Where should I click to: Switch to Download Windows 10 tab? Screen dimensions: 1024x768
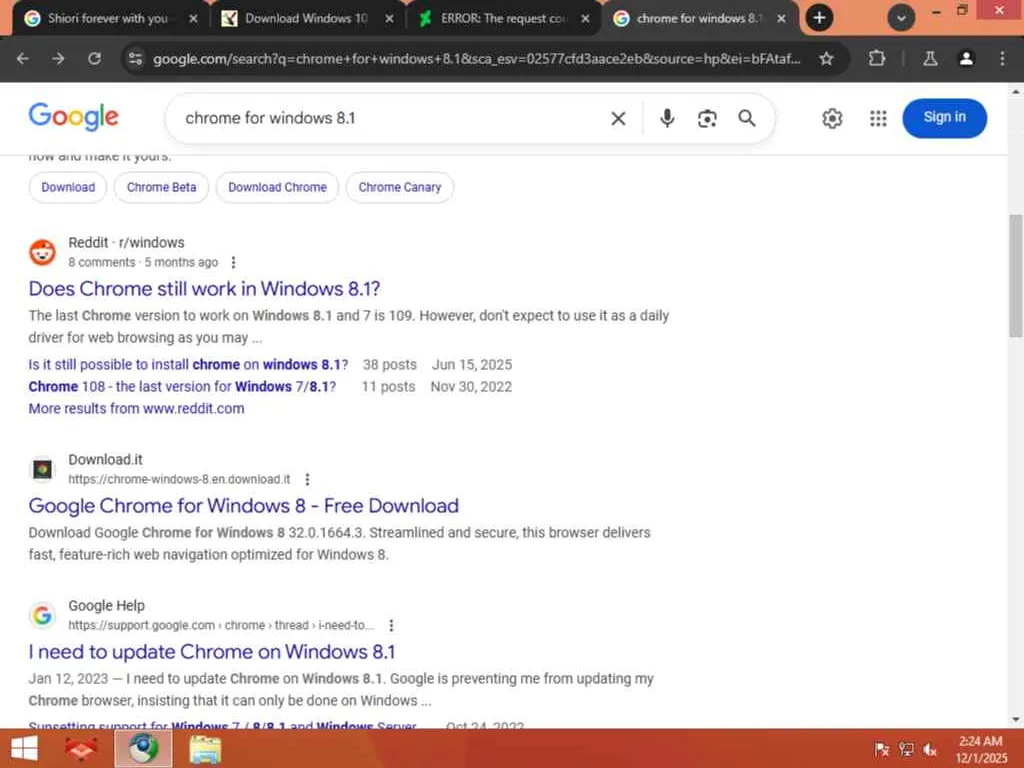(305, 18)
